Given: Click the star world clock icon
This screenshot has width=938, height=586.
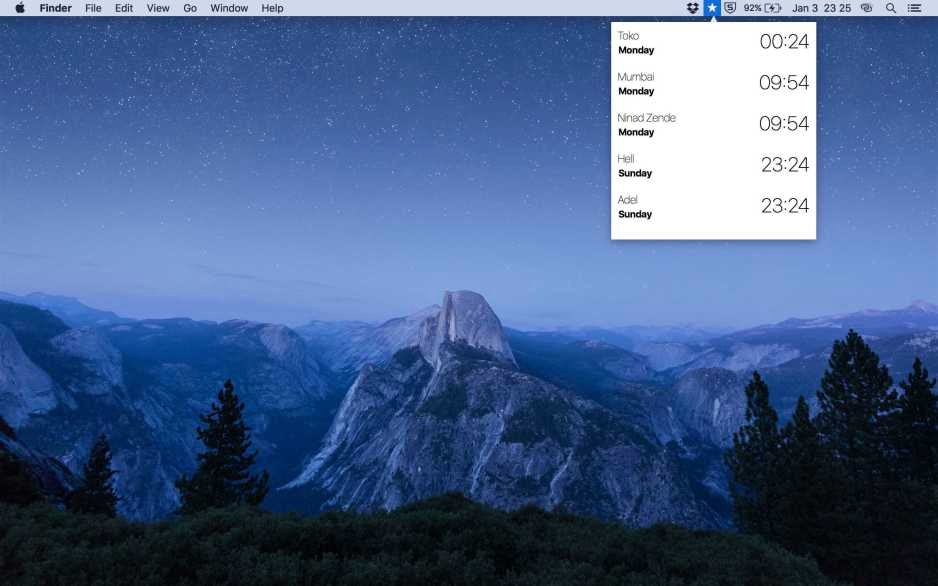Looking at the screenshot, I should click(x=712, y=8).
